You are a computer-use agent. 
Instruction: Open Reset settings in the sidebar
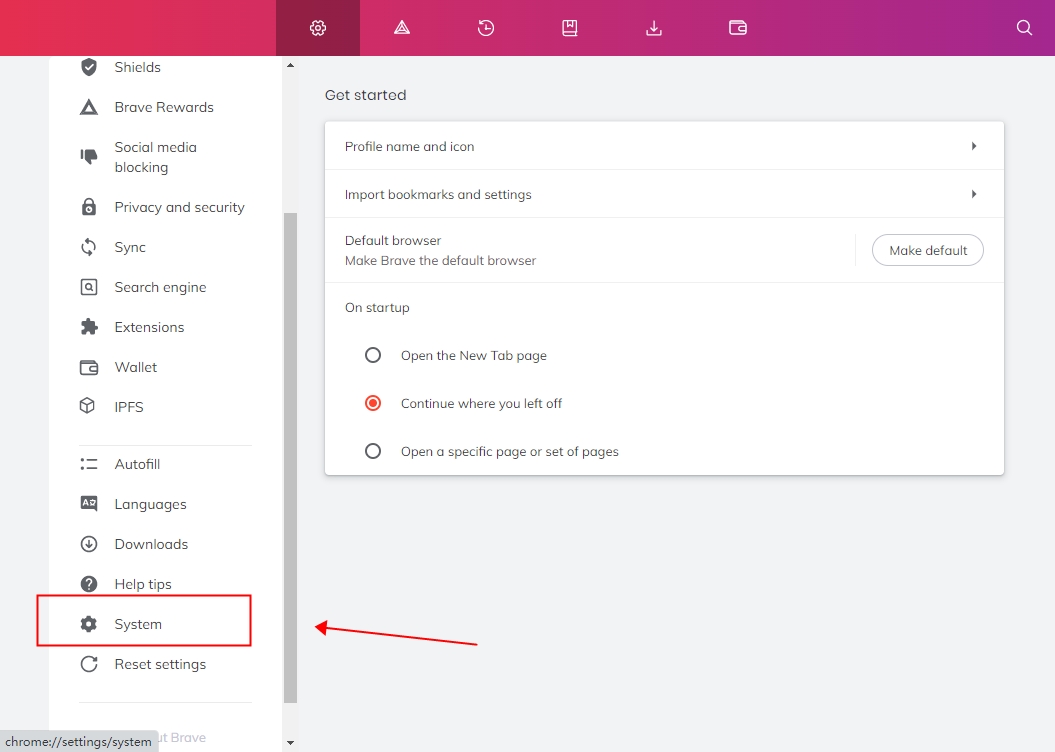coord(160,664)
